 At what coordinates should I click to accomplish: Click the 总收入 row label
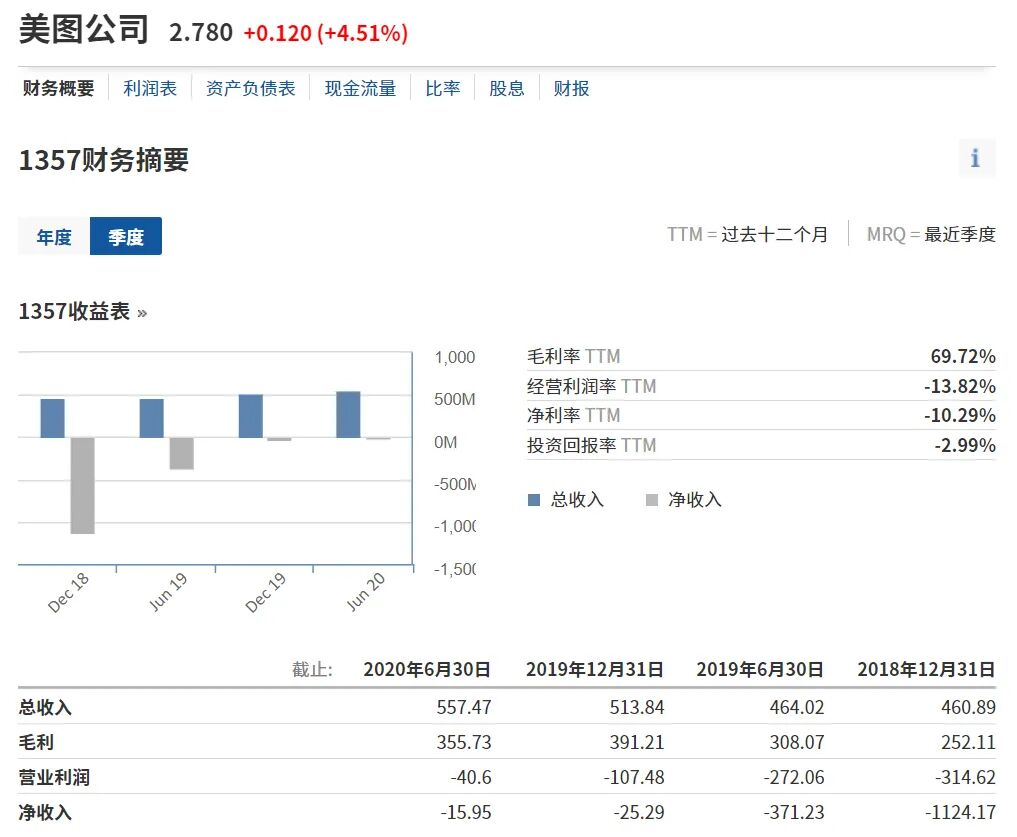click(45, 707)
